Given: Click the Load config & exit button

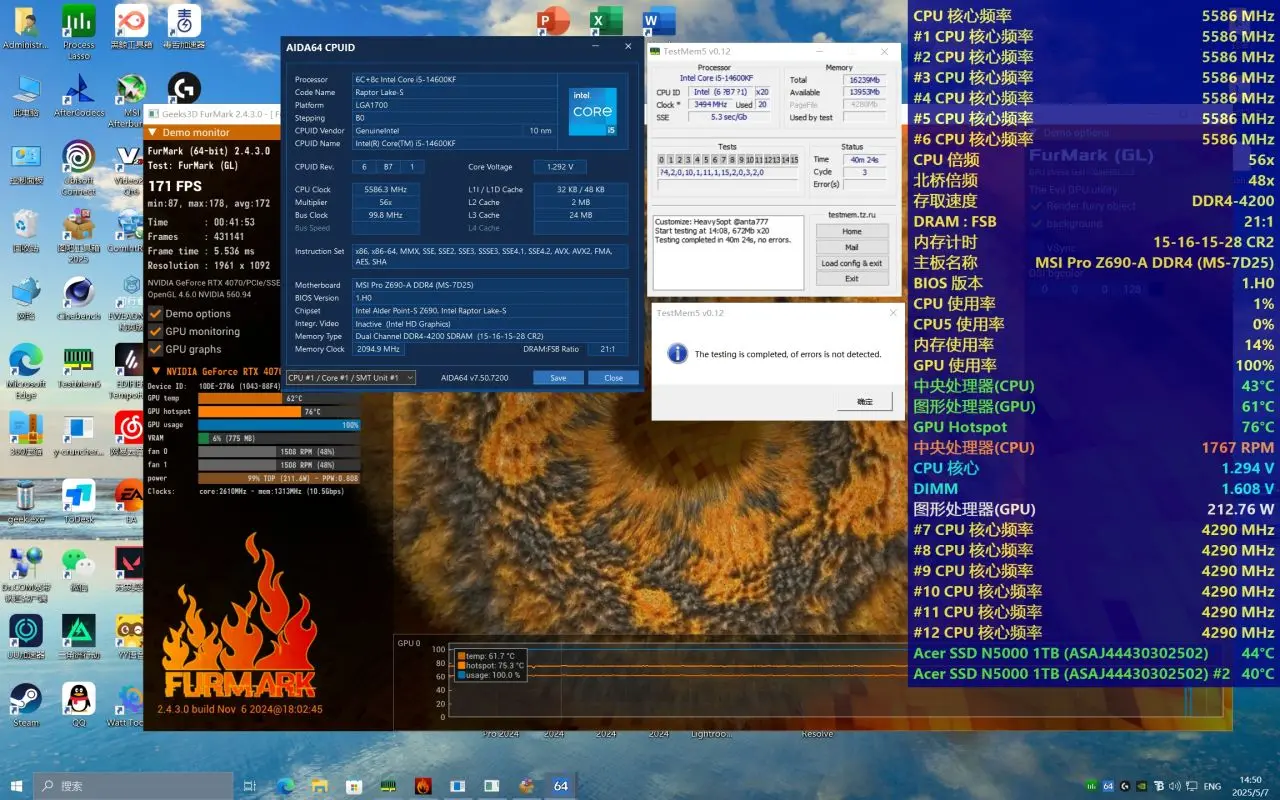Looking at the screenshot, I should (x=851, y=263).
